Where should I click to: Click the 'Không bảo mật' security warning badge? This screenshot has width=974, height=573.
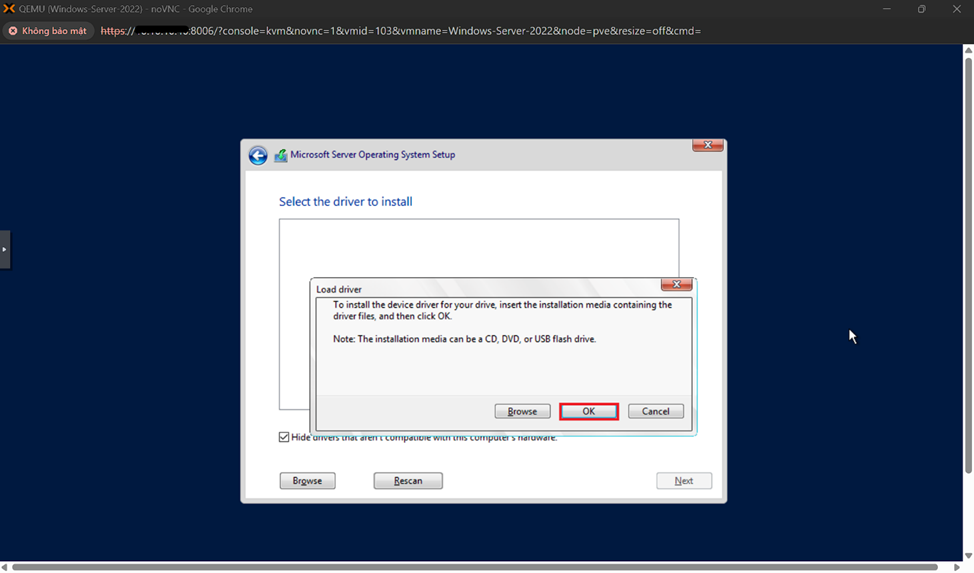click(48, 31)
